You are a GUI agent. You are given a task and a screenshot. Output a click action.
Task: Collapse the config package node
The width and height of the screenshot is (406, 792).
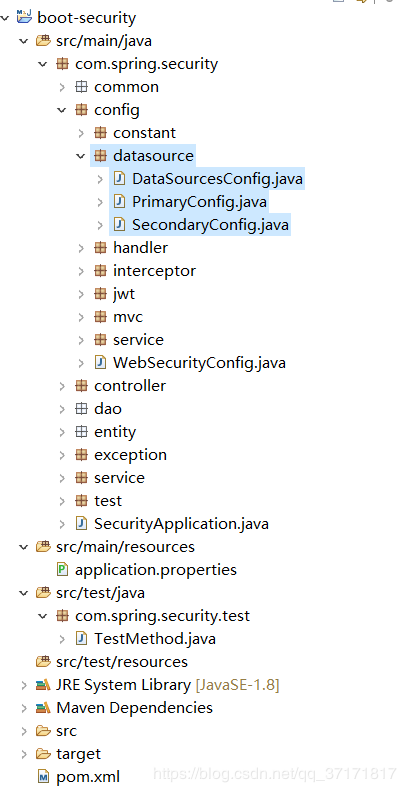pyautogui.click(x=62, y=110)
